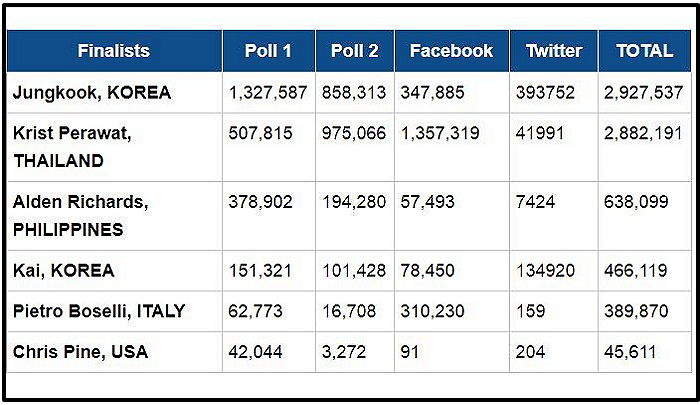This screenshot has height=405, width=700.
Task: Click the Poll 2 column header
Action: click(354, 51)
